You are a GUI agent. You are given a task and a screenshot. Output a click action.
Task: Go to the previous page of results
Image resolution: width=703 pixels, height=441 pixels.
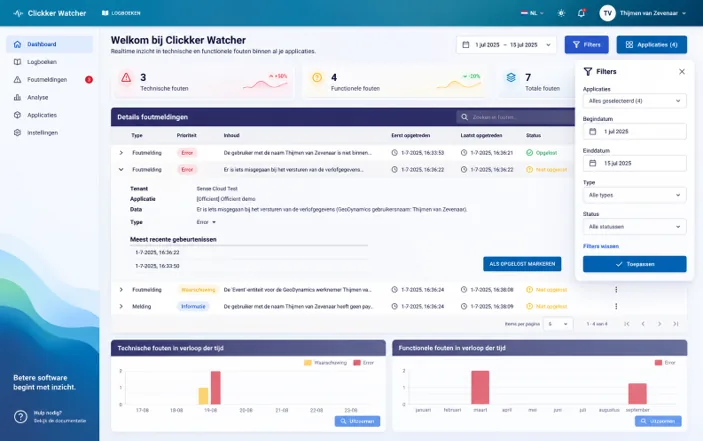(x=643, y=324)
